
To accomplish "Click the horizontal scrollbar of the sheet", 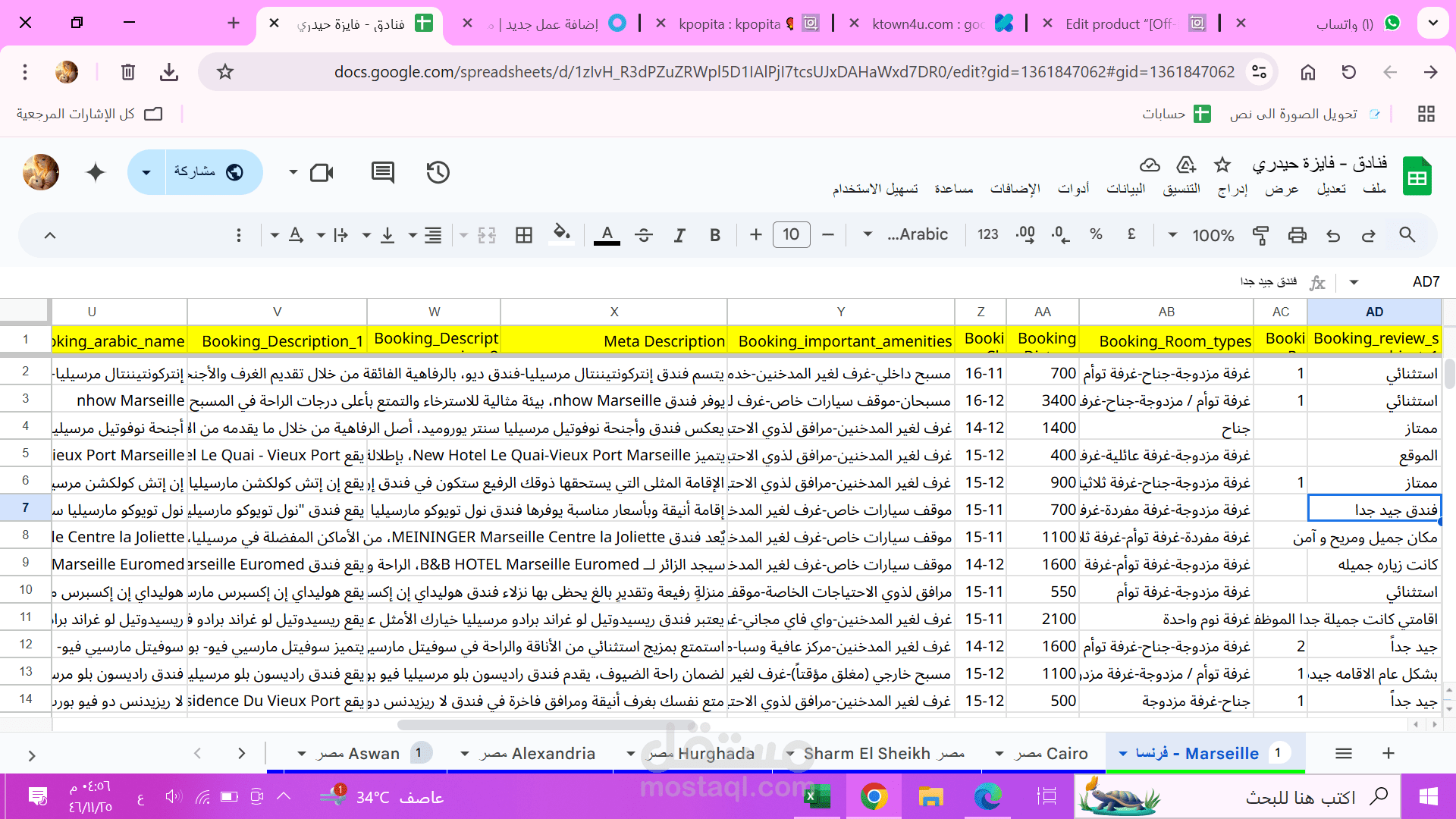I will tap(548, 725).
